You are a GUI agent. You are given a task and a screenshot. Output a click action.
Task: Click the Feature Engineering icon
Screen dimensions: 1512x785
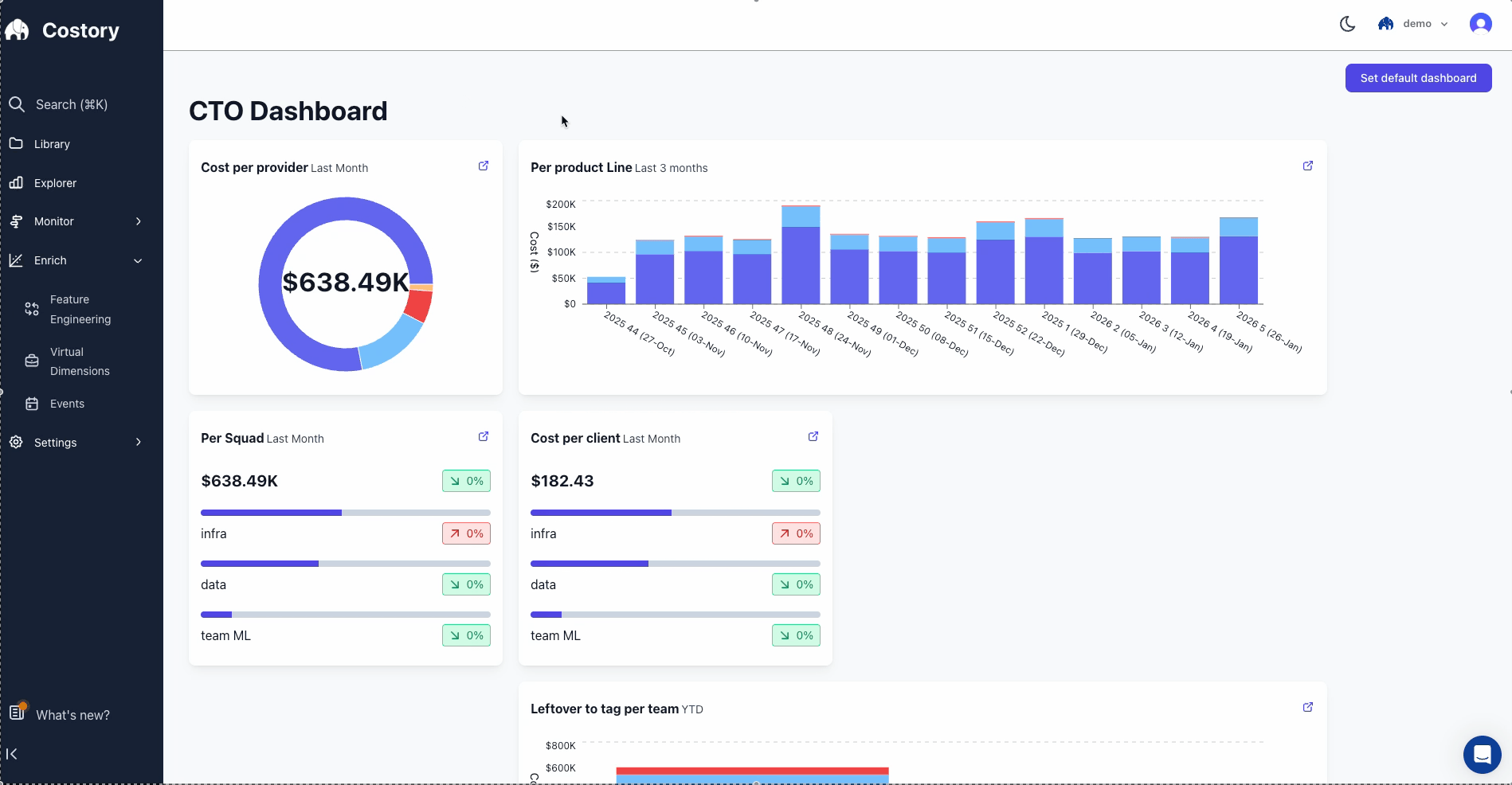31,309
